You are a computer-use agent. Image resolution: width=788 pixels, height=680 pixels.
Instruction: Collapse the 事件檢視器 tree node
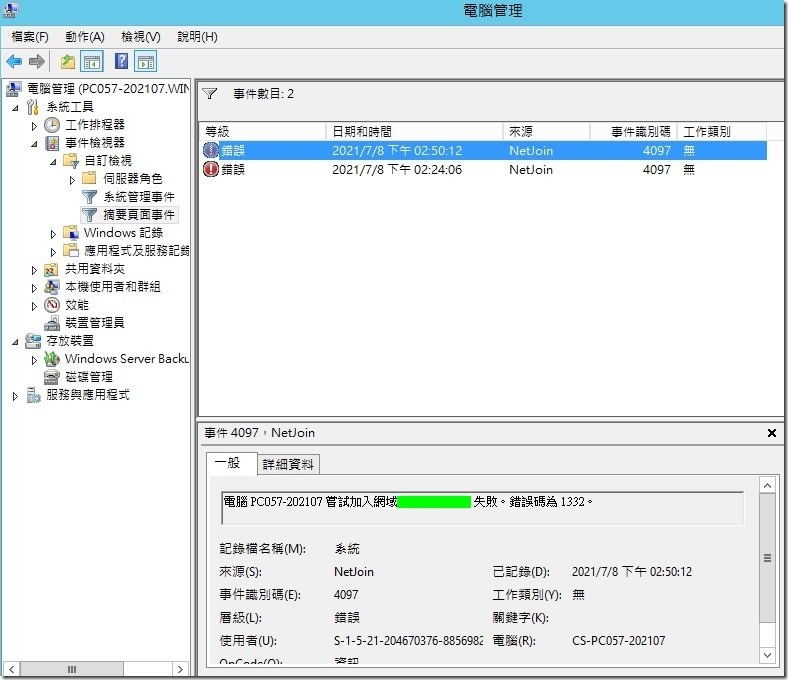pos(34,144)
